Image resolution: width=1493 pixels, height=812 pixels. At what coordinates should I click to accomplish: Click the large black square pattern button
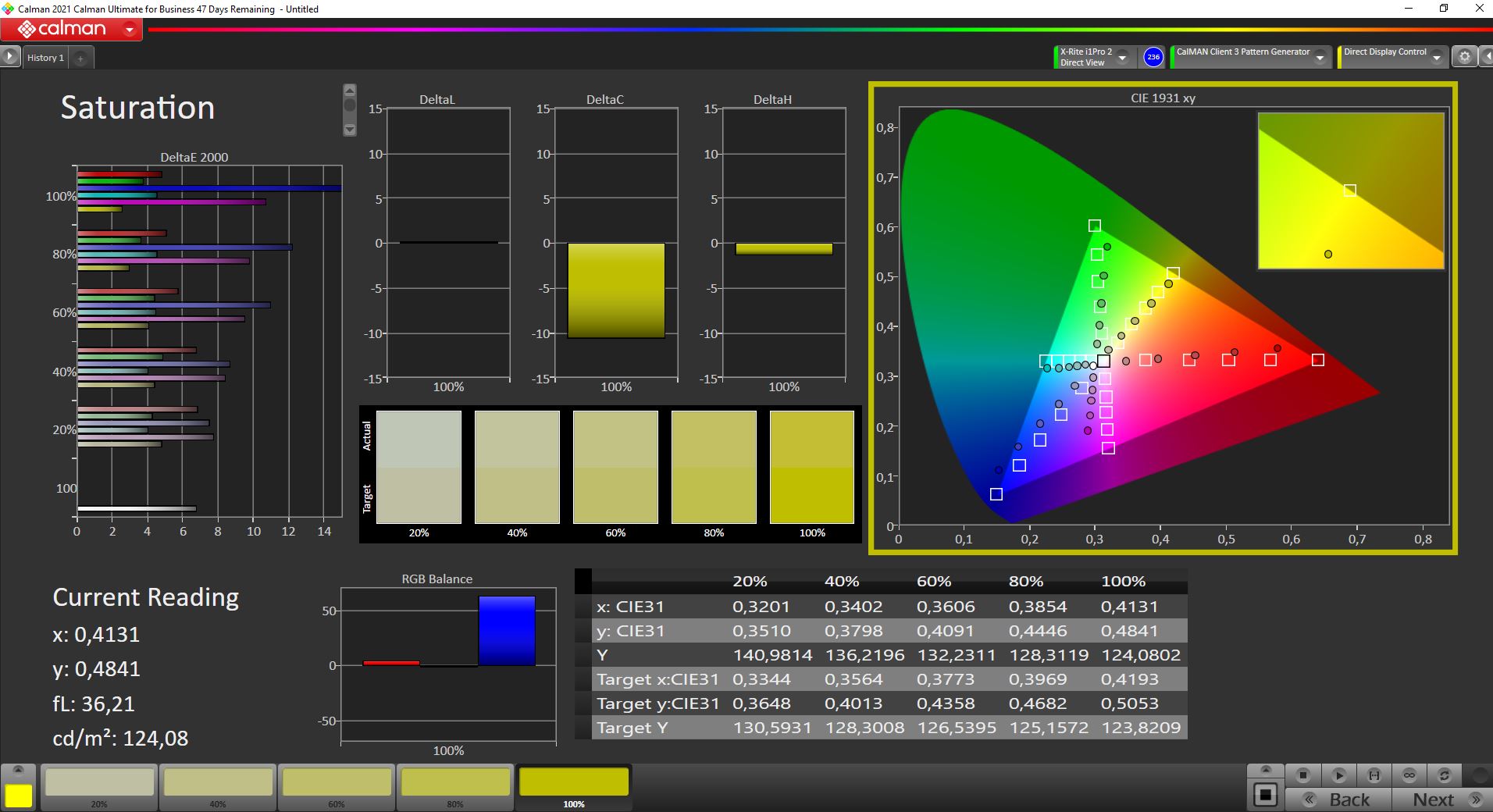[1265, 796]
